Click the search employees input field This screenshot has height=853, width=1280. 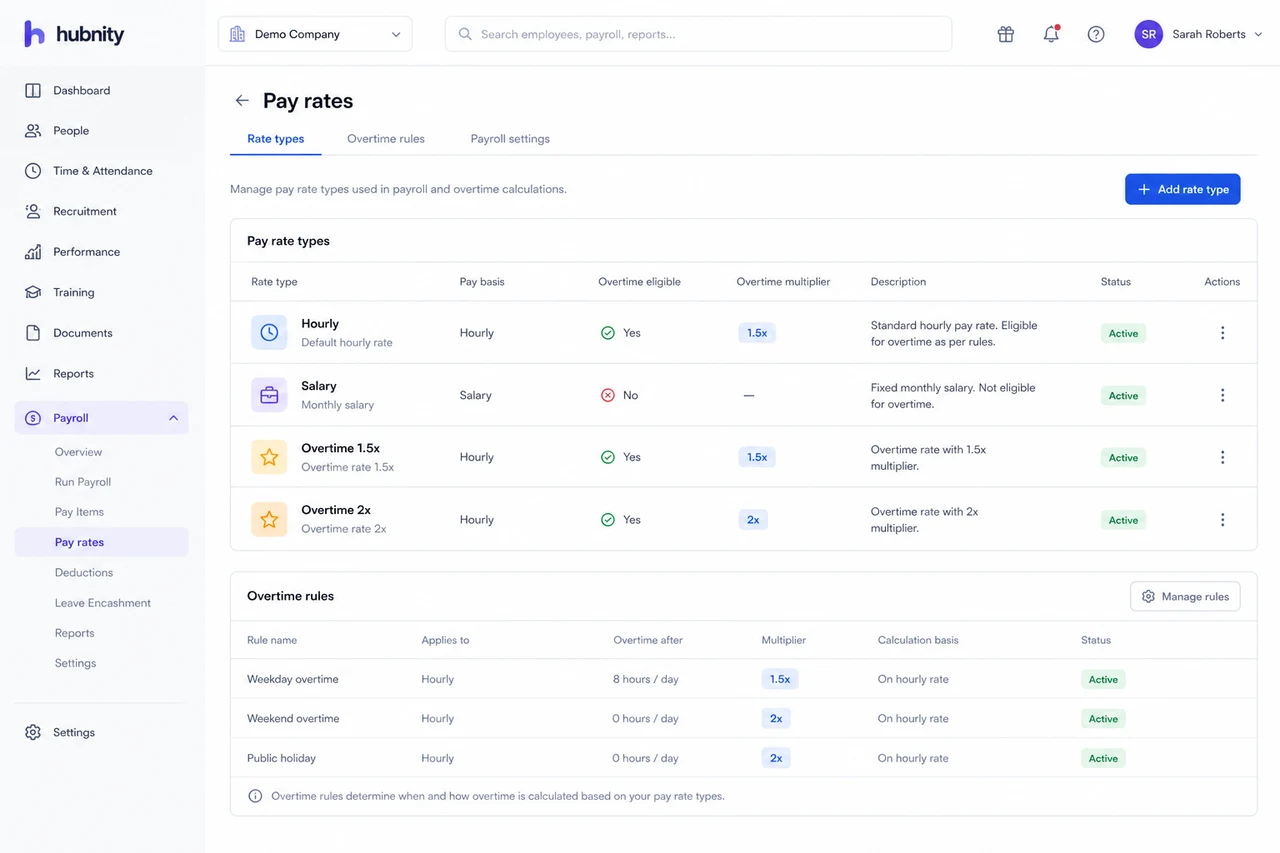(x=698, y=34)
